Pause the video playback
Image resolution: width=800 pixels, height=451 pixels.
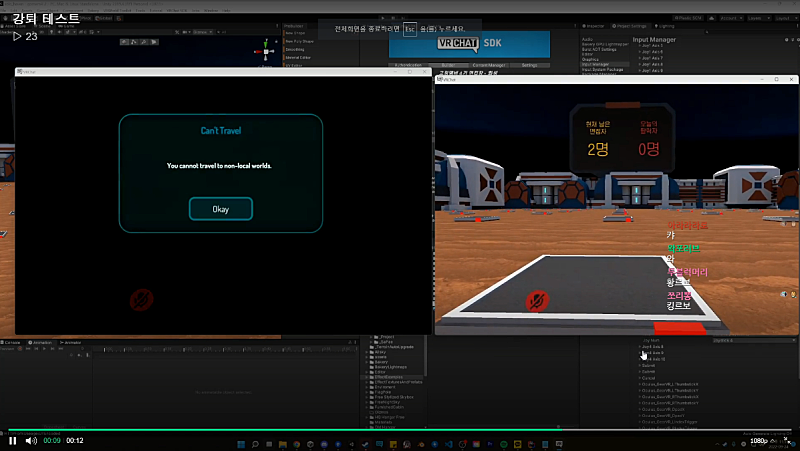tap(13, 440)
